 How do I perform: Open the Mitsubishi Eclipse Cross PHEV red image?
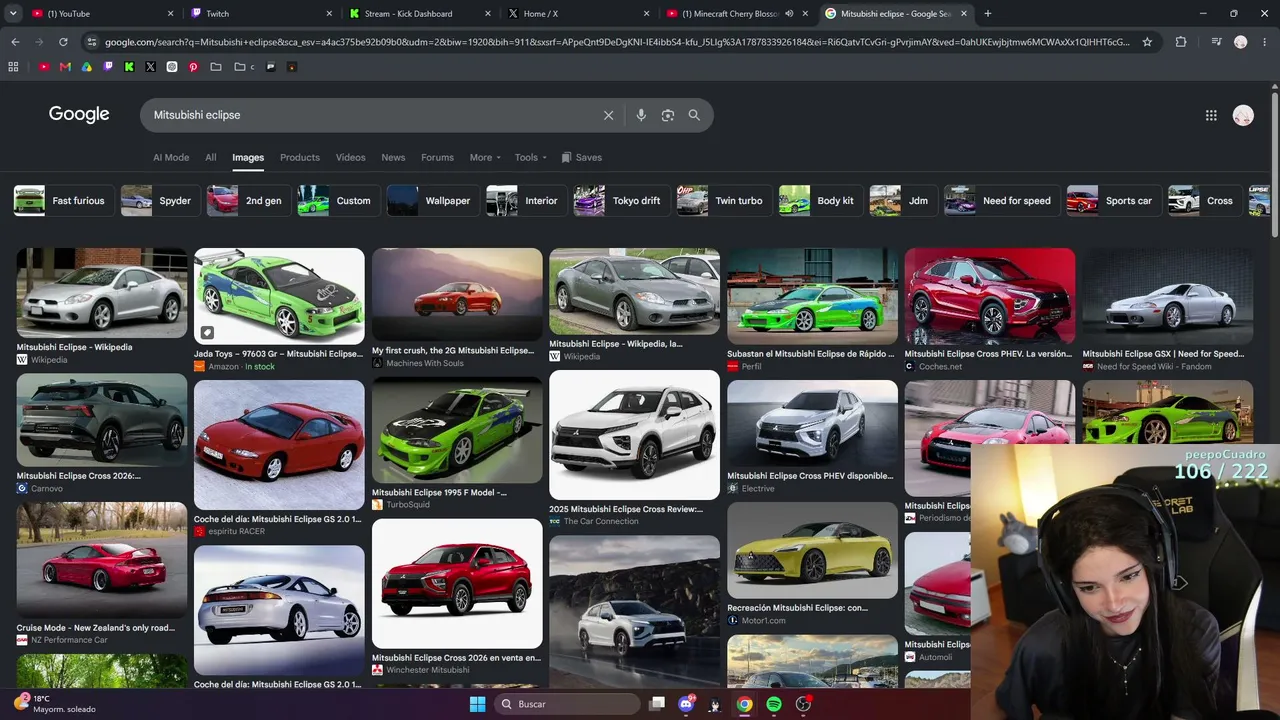tap(990, 296)
